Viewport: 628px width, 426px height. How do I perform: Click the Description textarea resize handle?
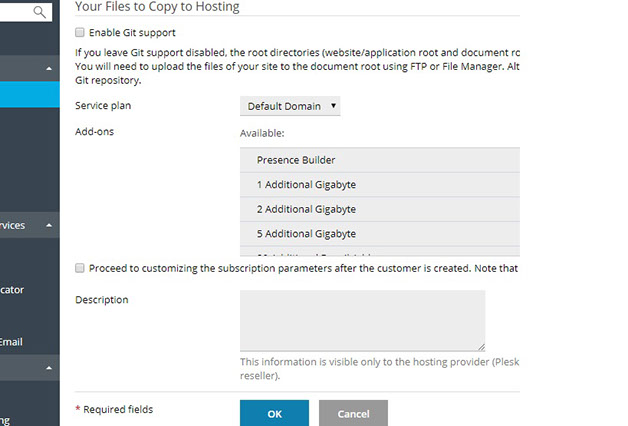click(480, 346)
